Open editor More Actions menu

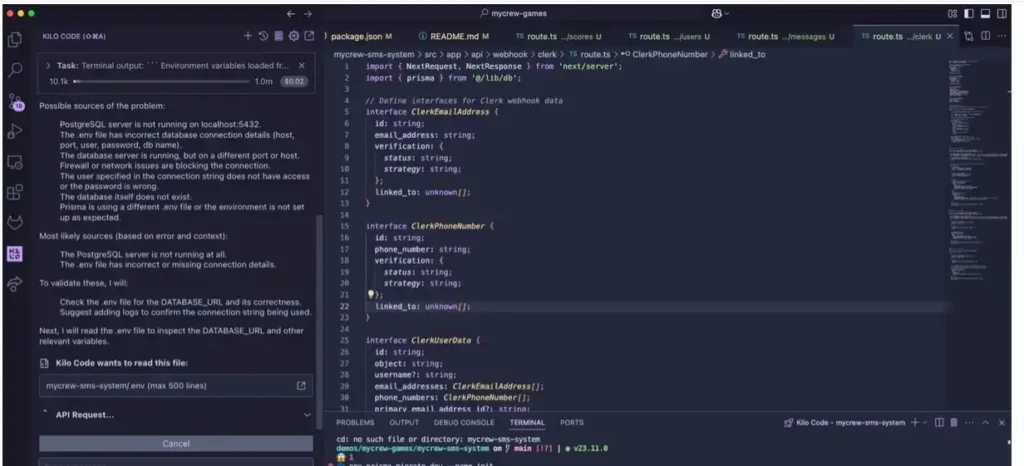(1002, 37)
